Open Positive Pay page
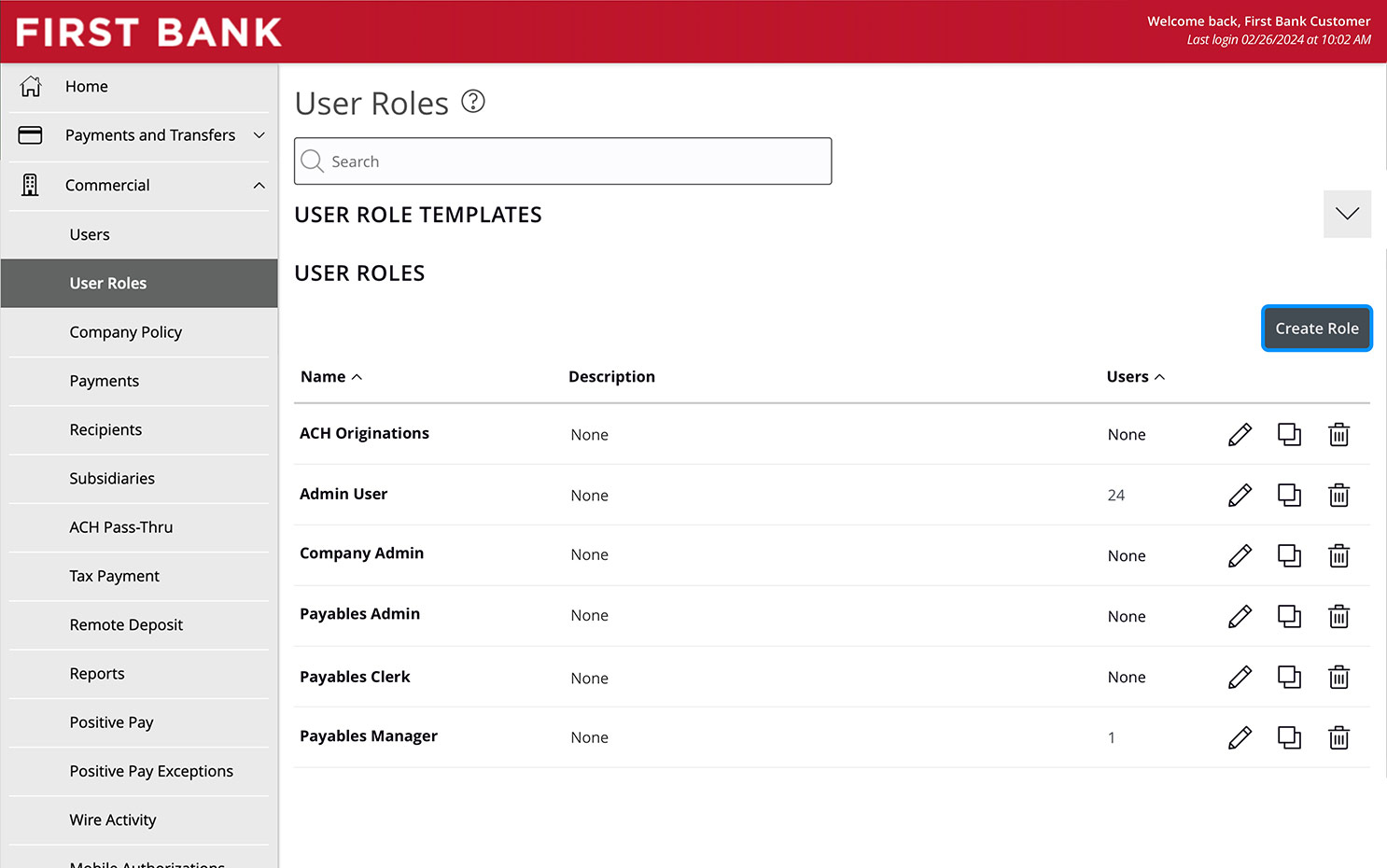This screenshot has height=868, width=1387. click(139, 722)
